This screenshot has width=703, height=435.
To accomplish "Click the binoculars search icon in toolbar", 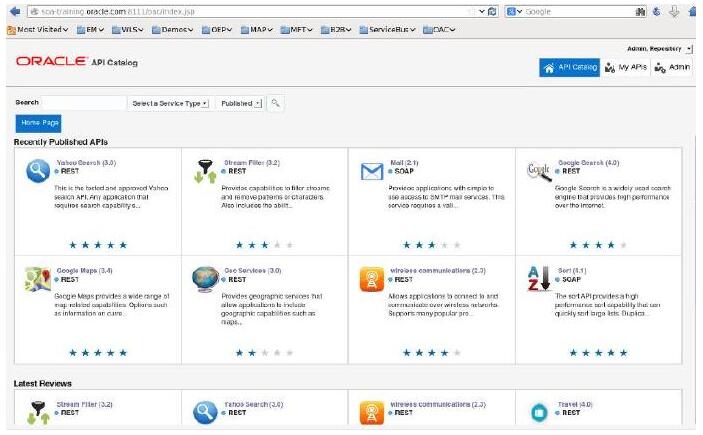I will pyautogui.click(x=640, y=12).
